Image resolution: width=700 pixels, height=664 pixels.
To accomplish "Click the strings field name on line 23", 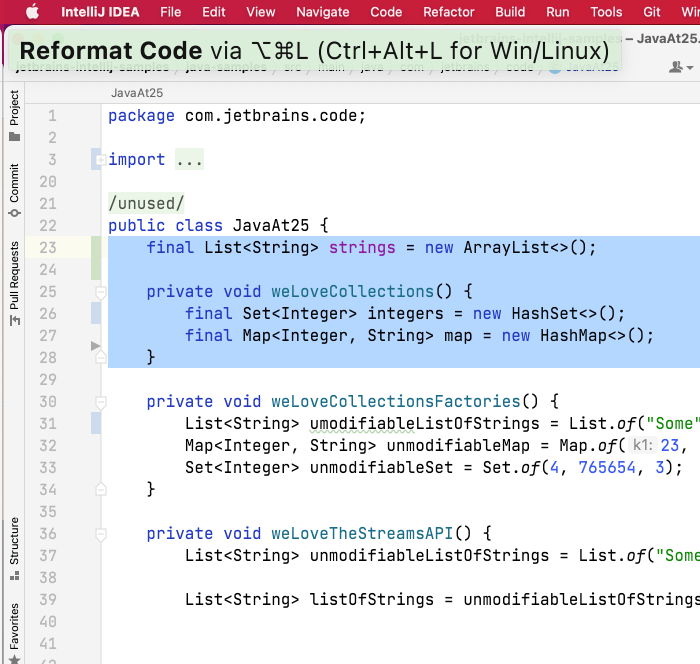I will [x=362, y=247].
